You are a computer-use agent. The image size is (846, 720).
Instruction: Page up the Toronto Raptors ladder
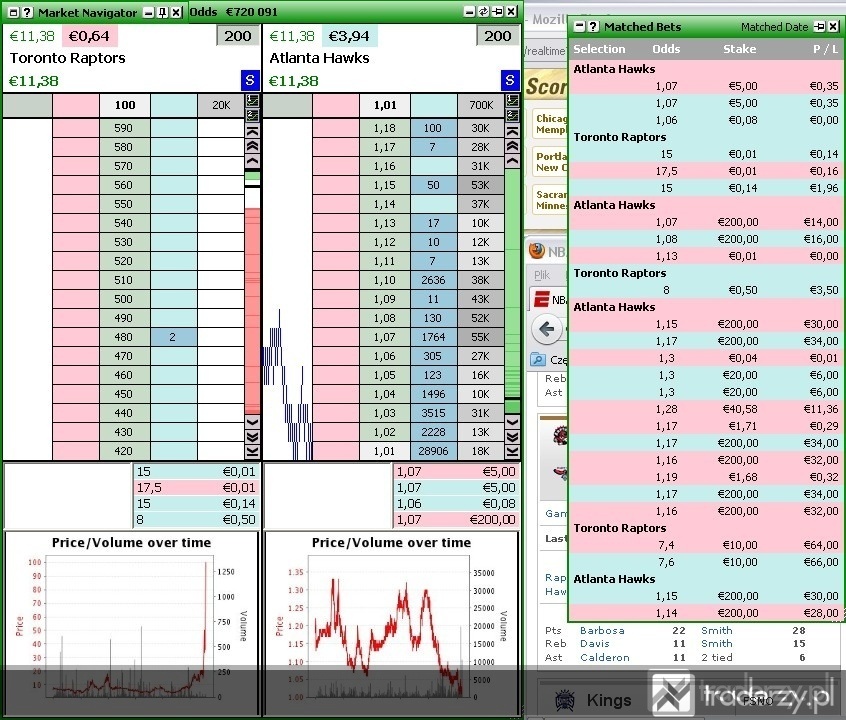pos(253,146)
